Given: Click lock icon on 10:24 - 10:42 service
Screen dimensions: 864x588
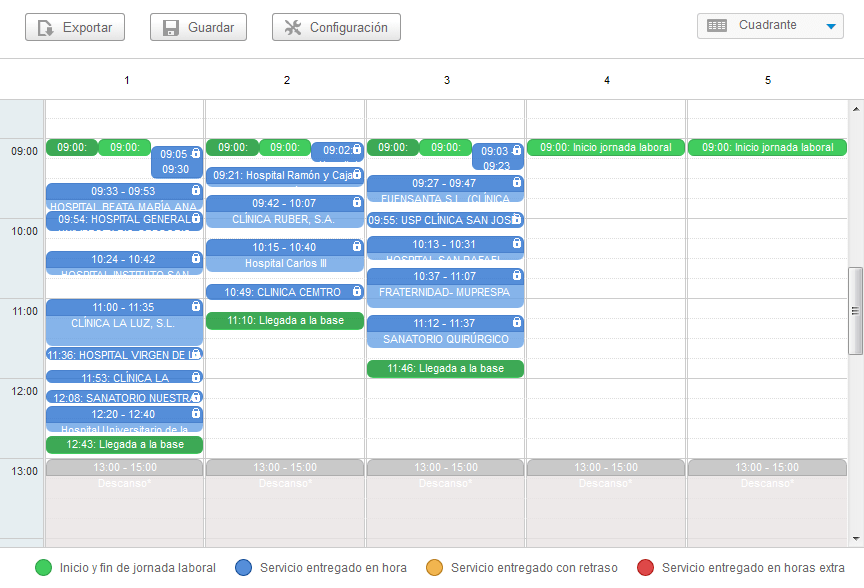Looking at the screenshot, I should 196,258.
